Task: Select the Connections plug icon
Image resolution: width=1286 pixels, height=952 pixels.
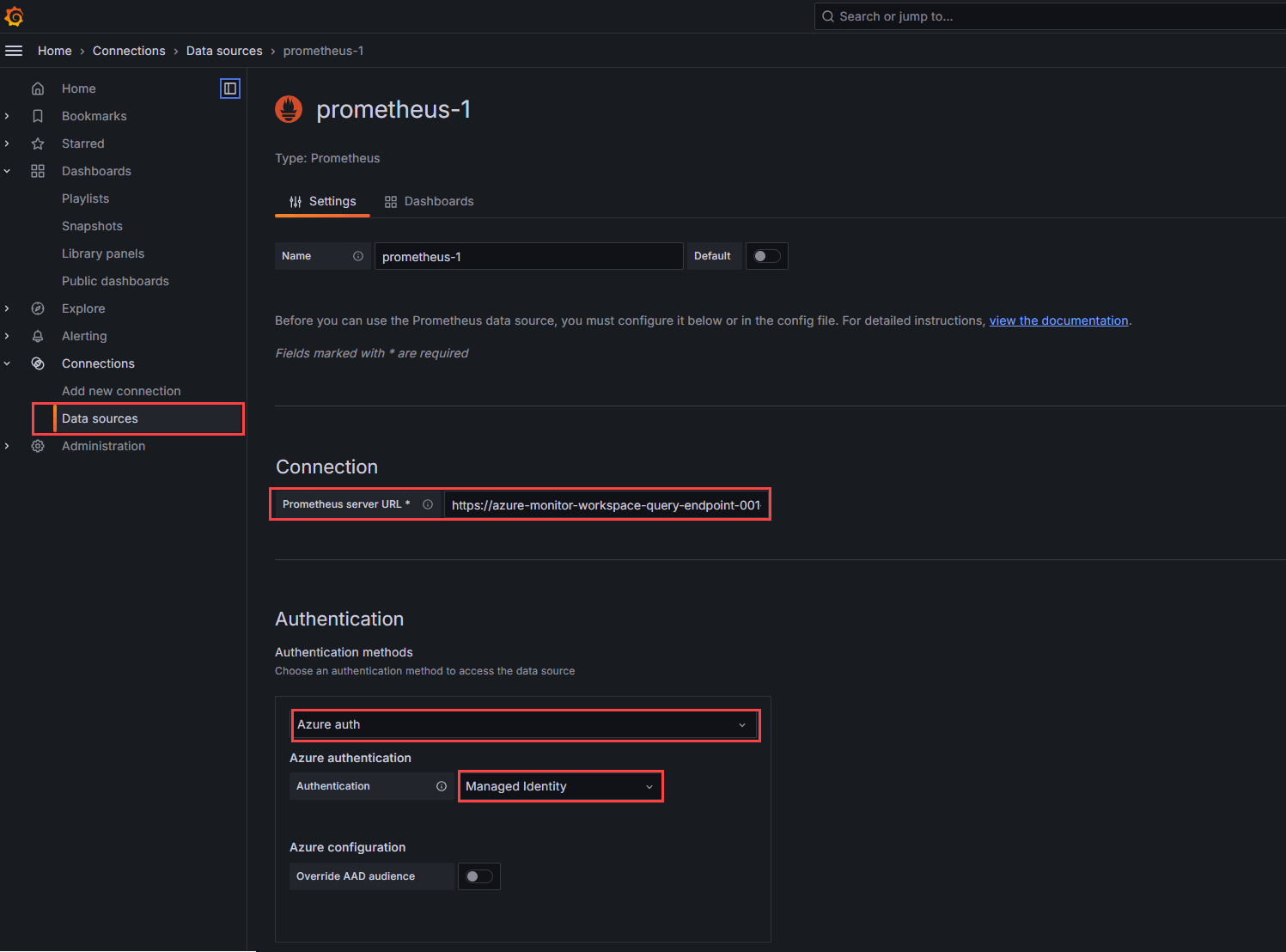Action: pos(38,363)
